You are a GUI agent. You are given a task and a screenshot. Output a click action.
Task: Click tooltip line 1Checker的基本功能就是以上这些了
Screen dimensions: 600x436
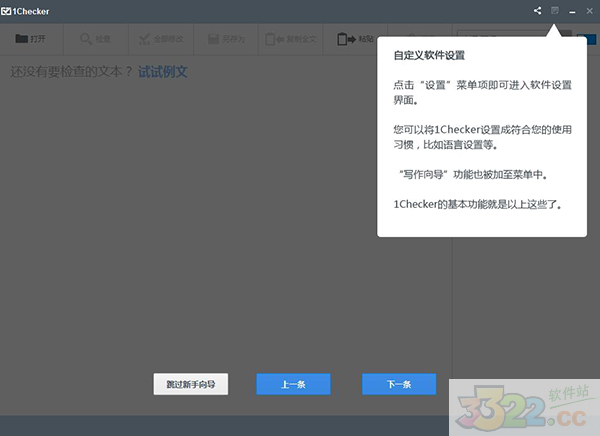478,204
